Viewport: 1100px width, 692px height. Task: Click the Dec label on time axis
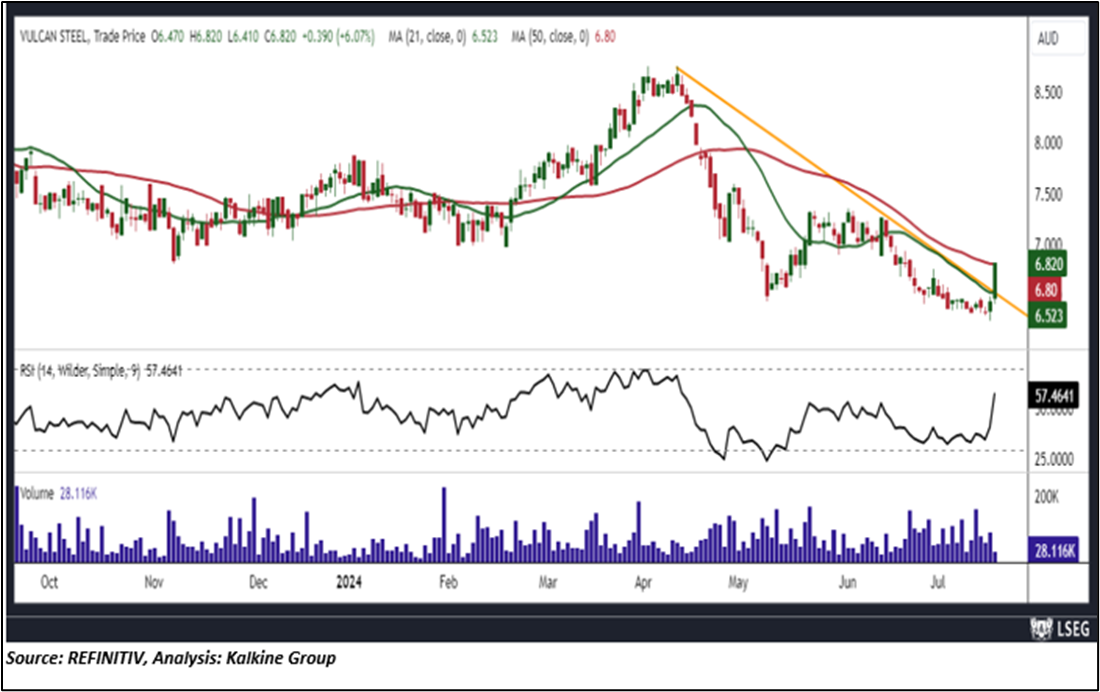click(258, 583)
